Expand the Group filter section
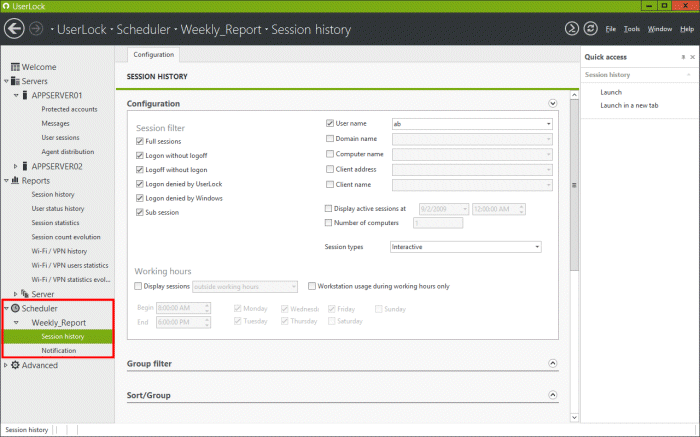The image size is (700, 437). point(552,364)
